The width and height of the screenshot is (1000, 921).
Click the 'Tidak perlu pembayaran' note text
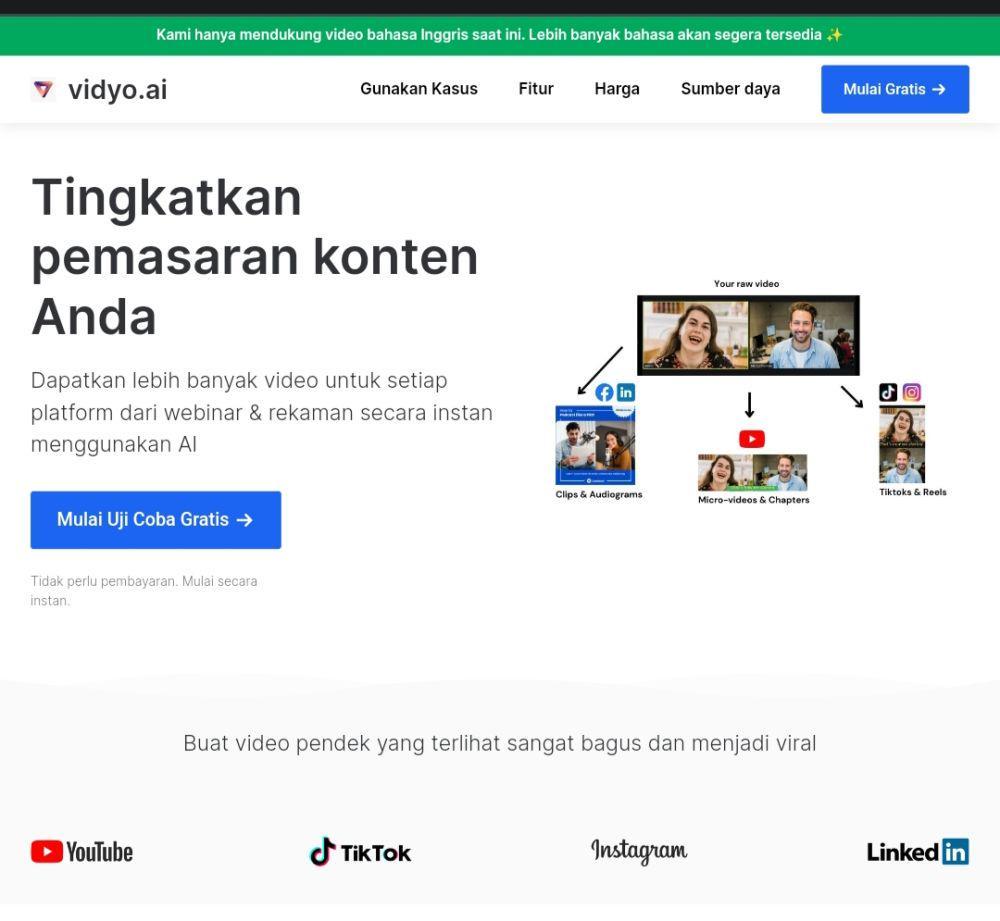[144, 591]
